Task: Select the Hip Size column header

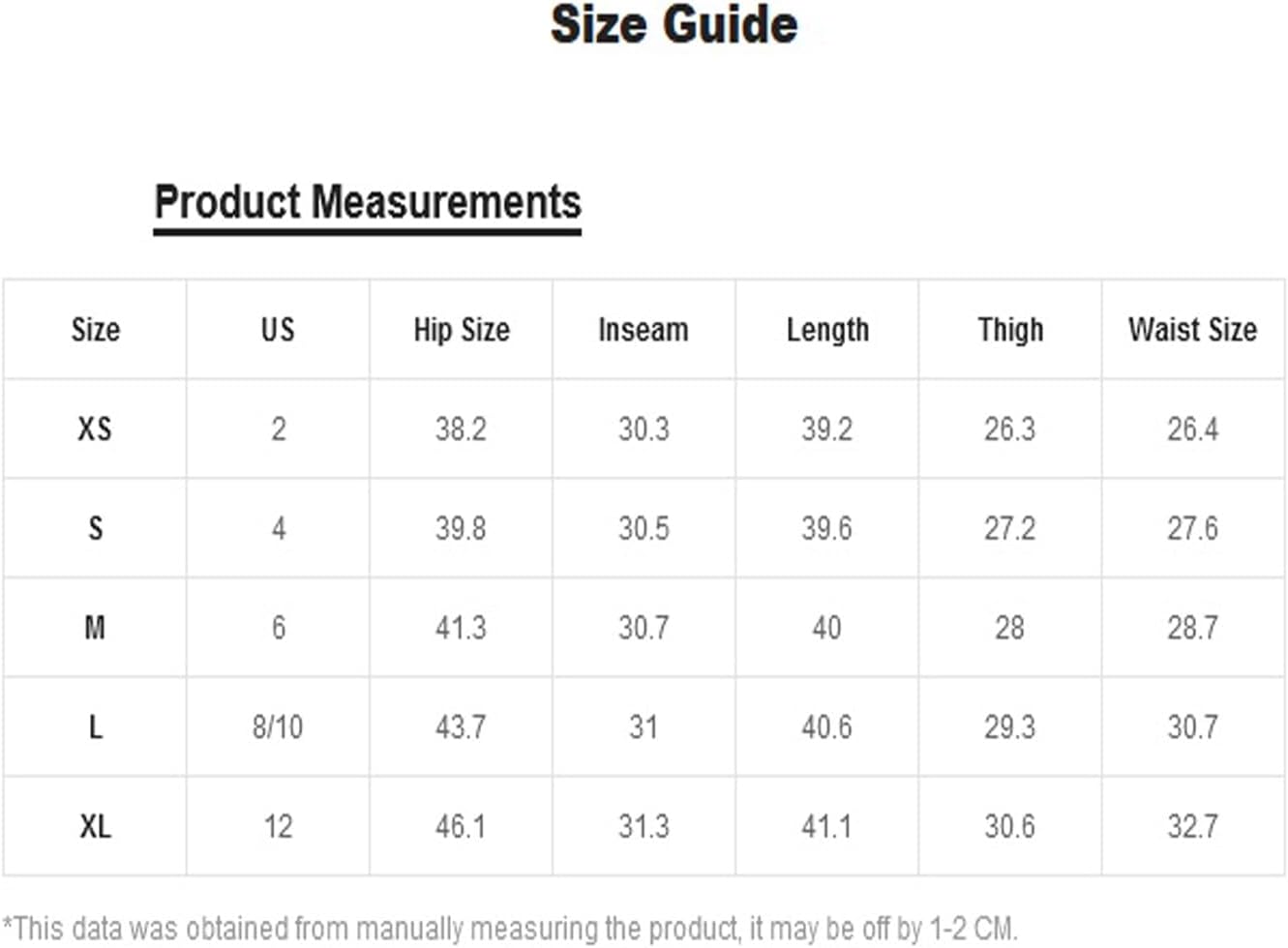Action: coord(461,330)
